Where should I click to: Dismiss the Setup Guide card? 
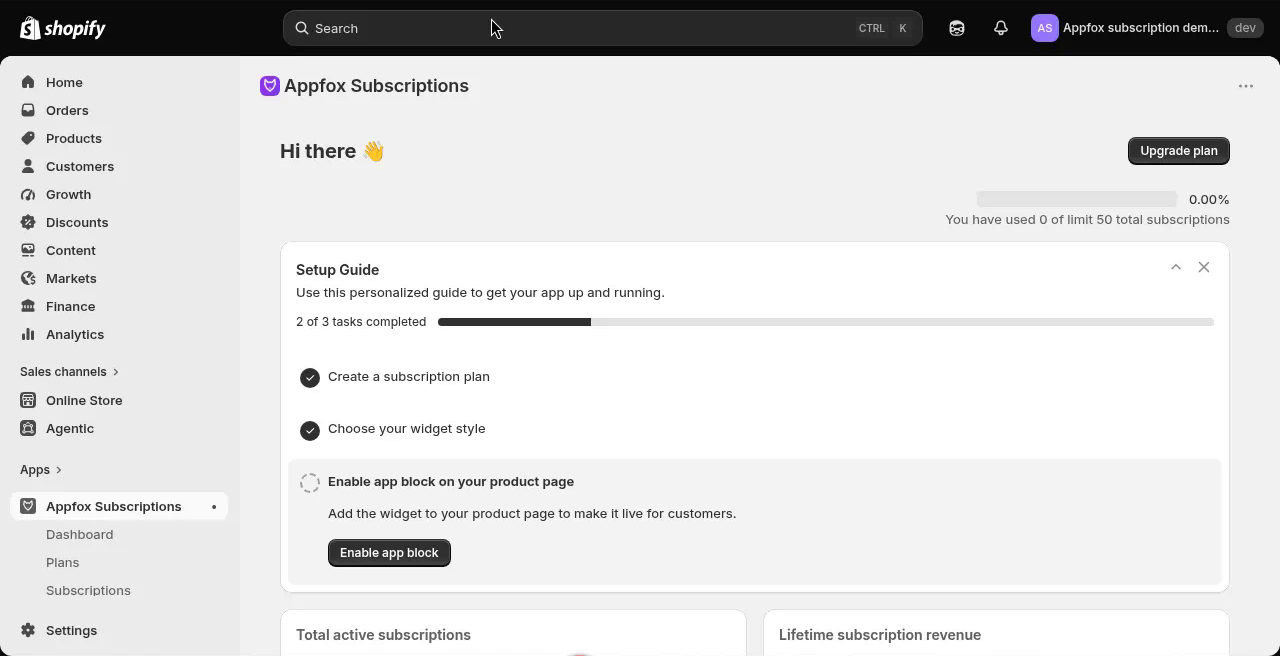[x=1204, y=267]
